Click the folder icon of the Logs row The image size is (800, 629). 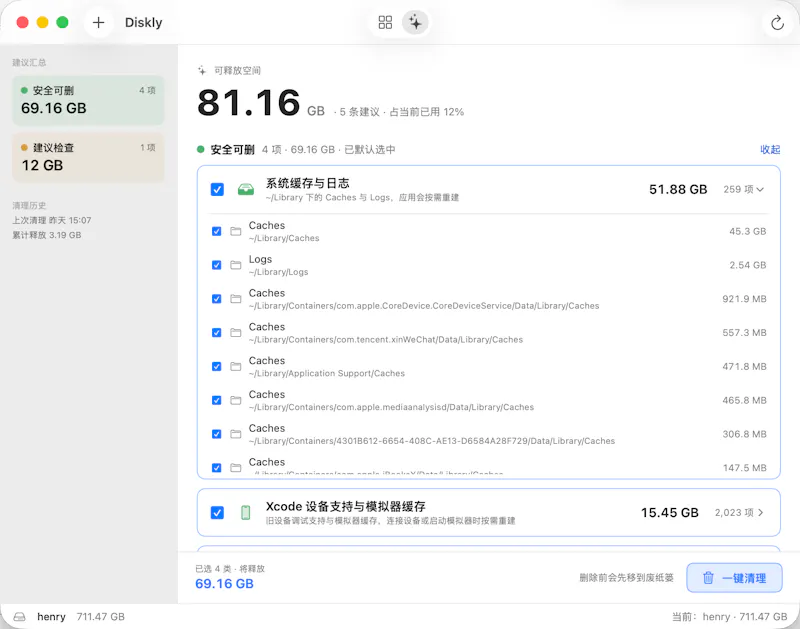tap(236, 265)
